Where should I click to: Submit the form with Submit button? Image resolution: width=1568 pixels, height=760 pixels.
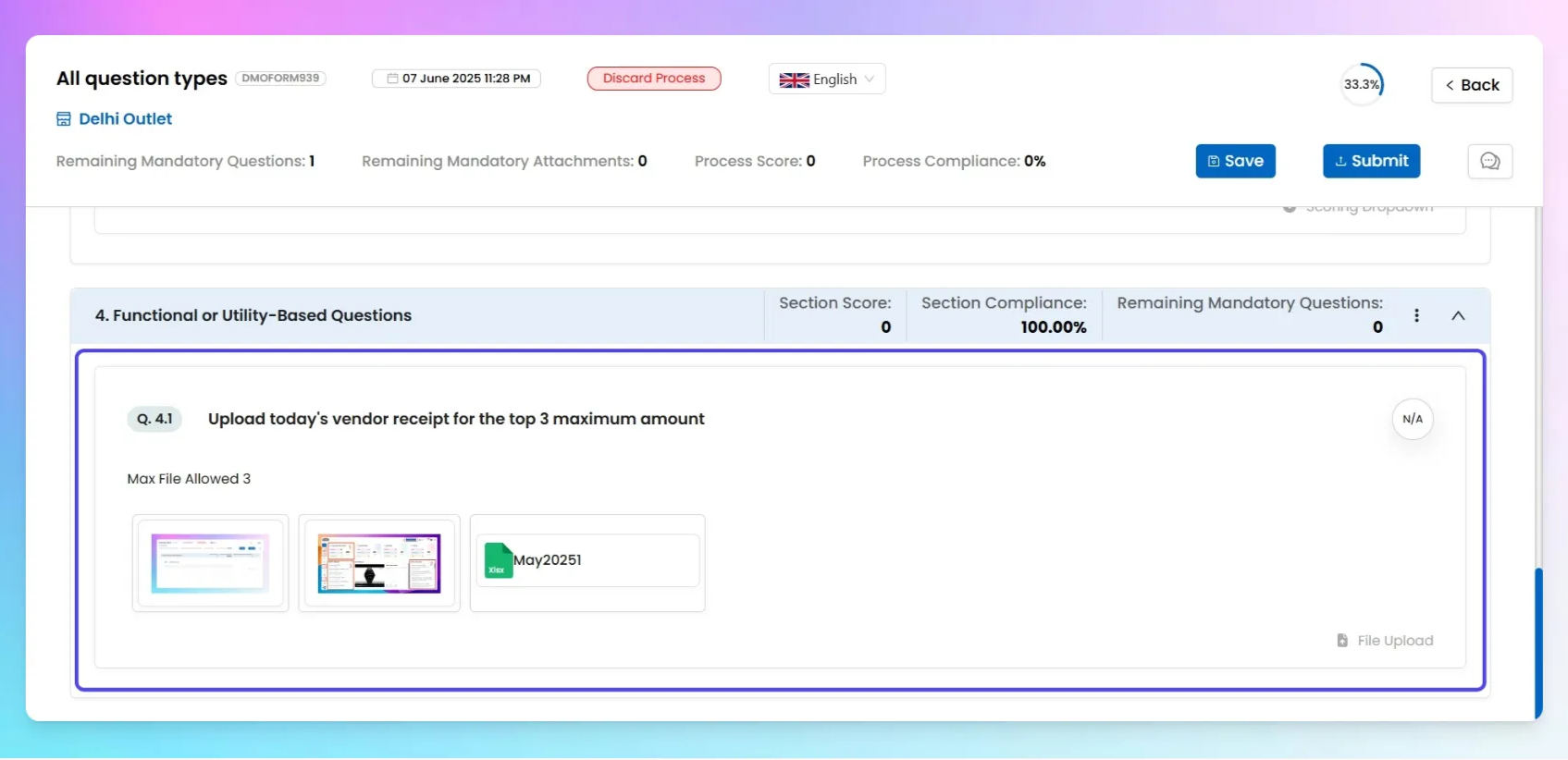point(1371,161)
